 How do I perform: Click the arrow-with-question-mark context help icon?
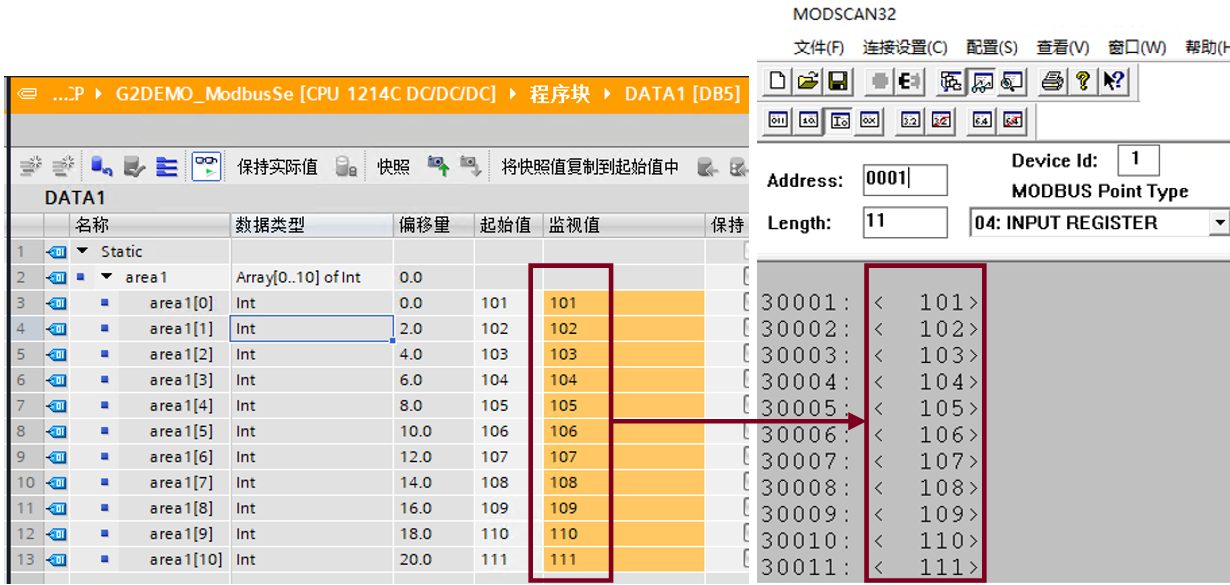pyautogui.click(x=1115, y=81)
